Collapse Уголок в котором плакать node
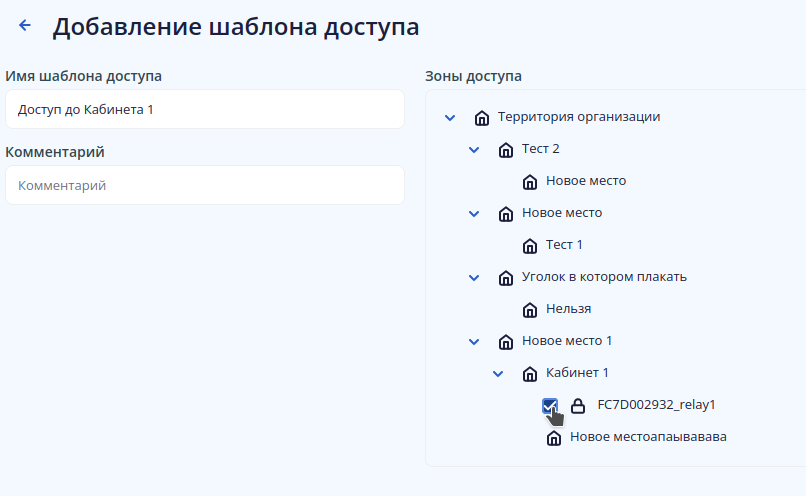 (x=474, y=278)
